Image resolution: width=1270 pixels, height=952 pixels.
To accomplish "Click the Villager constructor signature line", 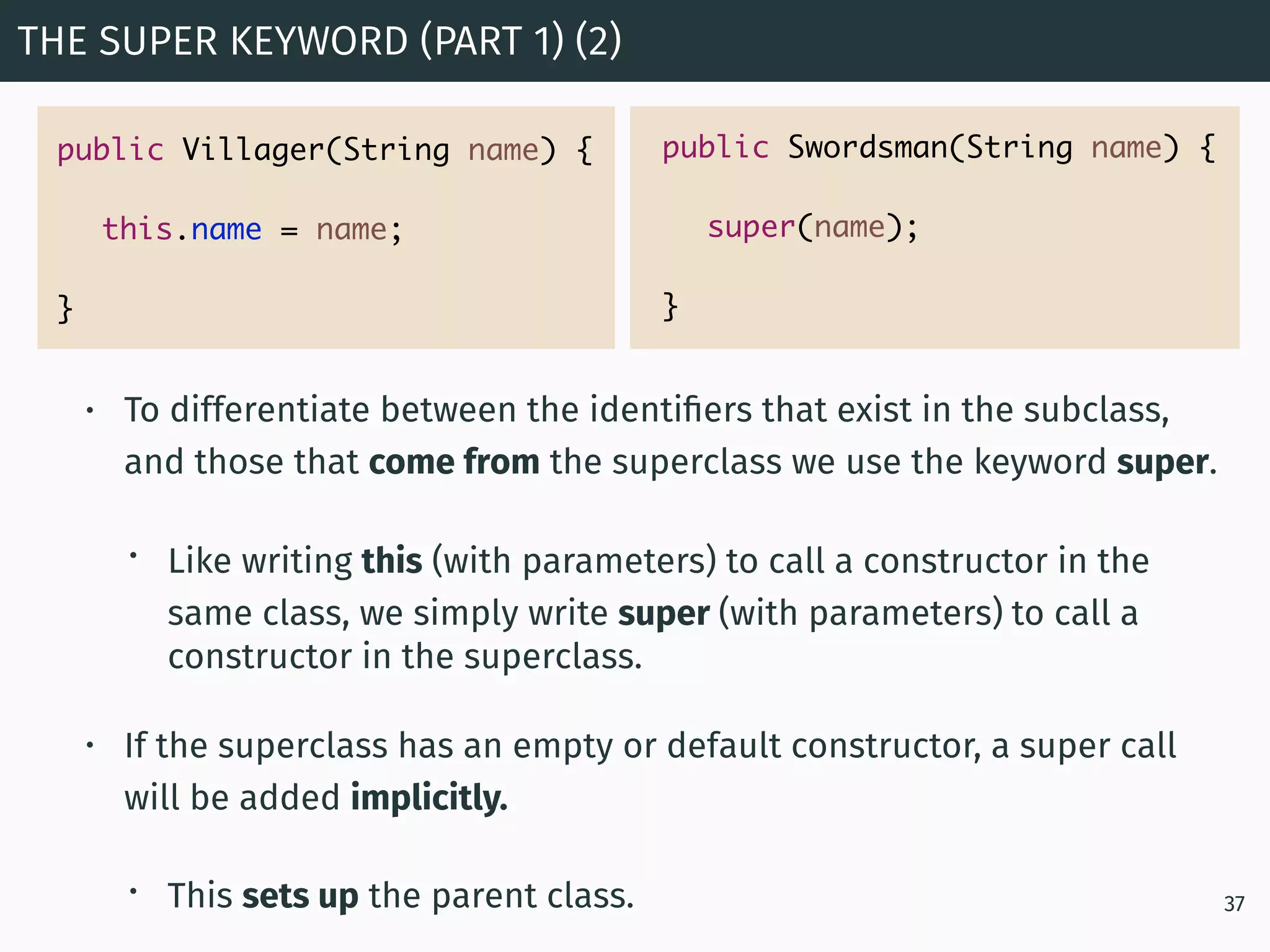I will coord(325,150).
